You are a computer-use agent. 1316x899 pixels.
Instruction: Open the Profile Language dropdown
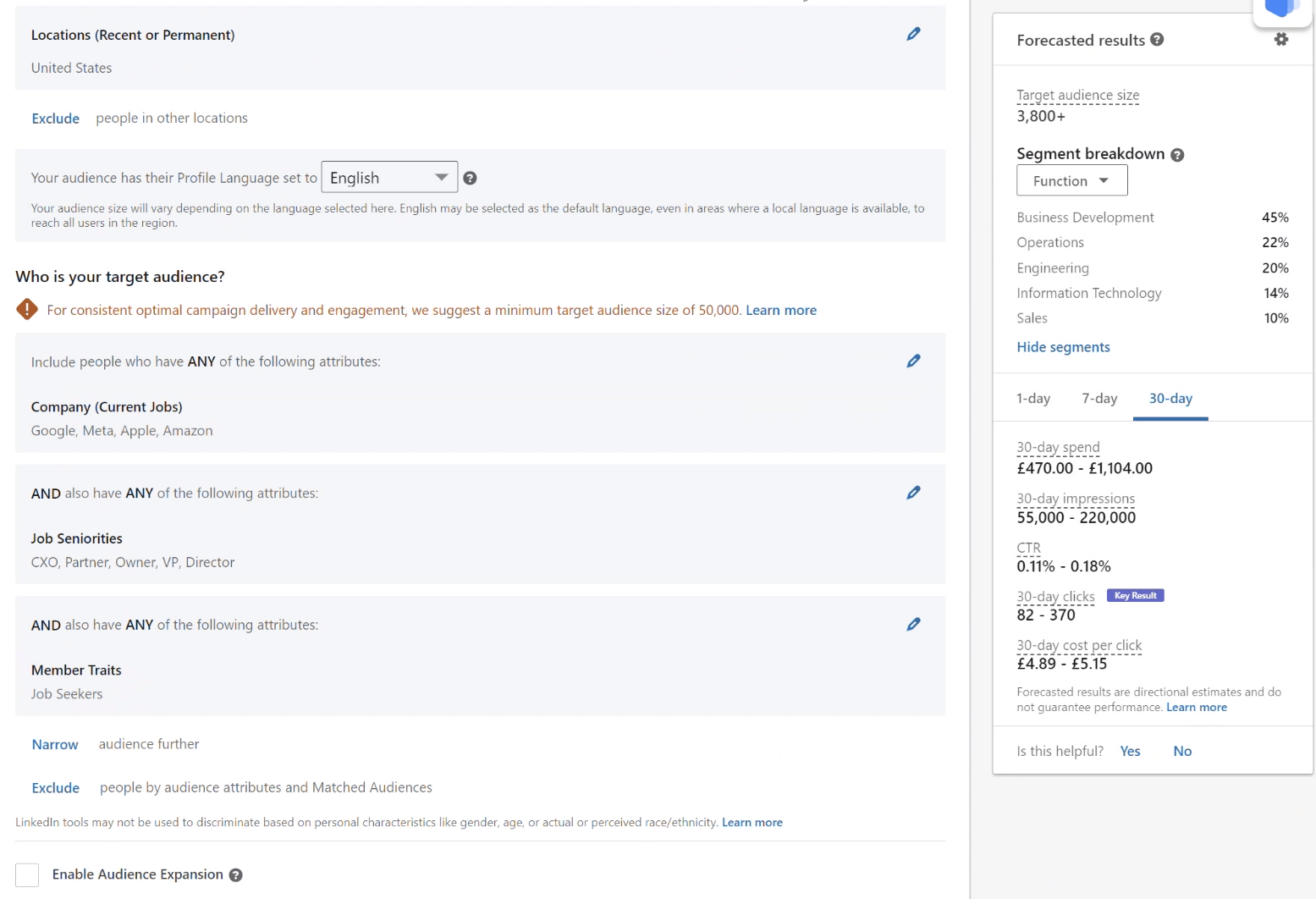click(388, 177)
